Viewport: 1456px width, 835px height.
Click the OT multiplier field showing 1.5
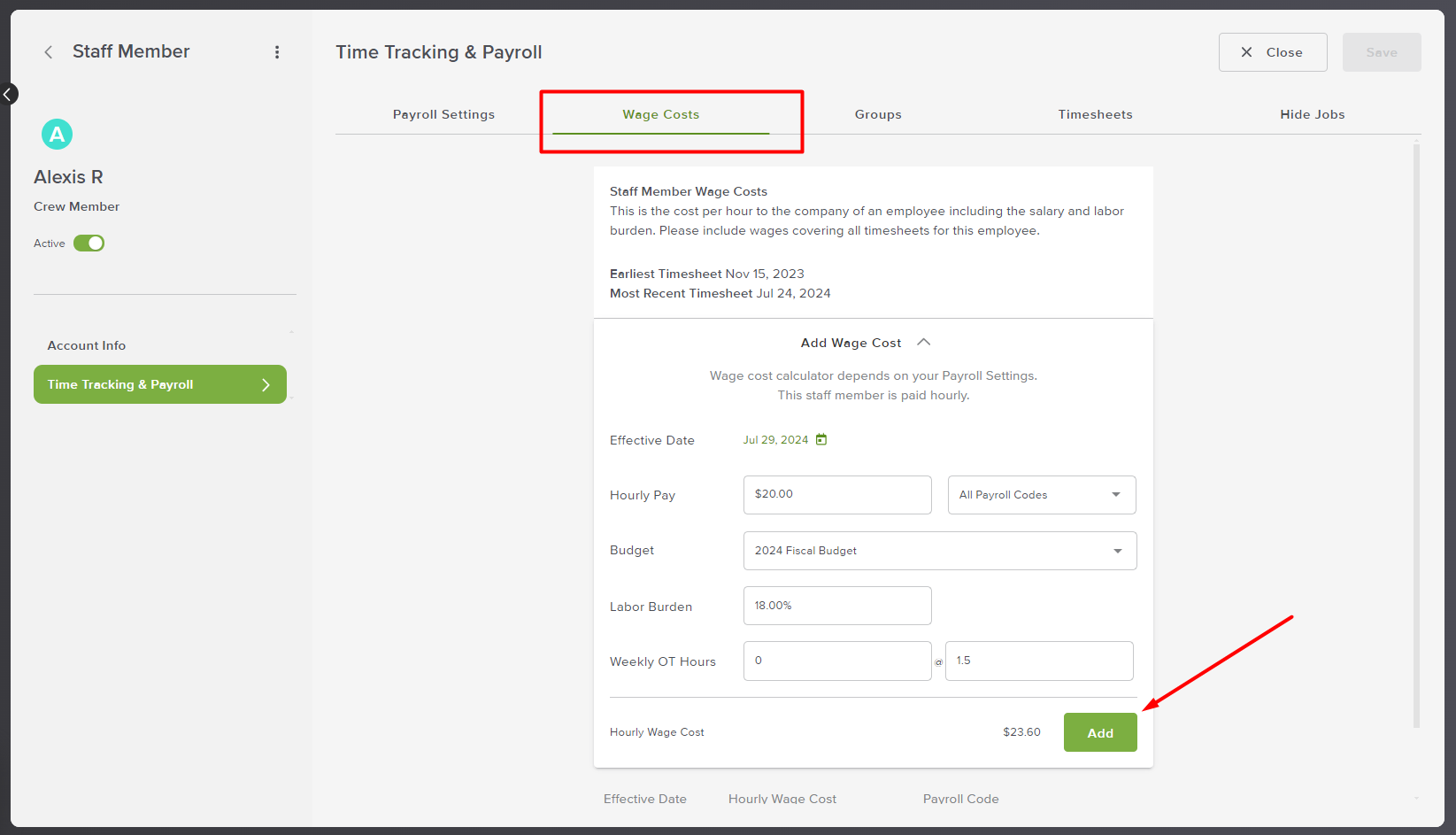point(1039,661)
